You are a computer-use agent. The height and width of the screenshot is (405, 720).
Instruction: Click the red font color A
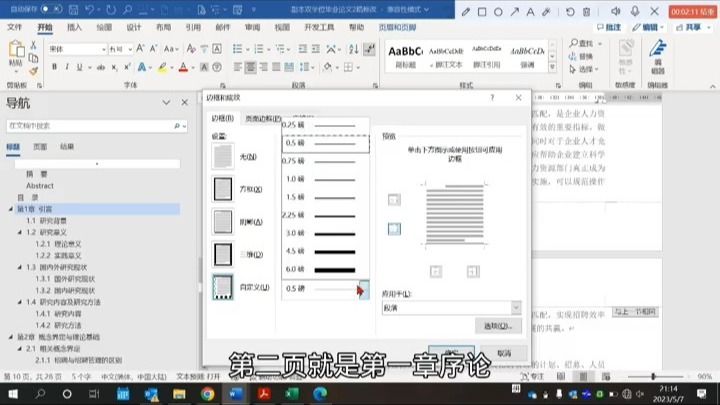183,68
